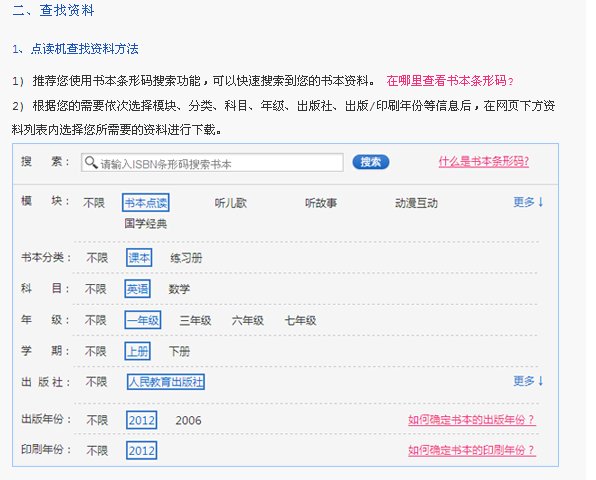Choose the 六年级 grade
This screenshot has height=480, width=596.
(x=247, y=320)
